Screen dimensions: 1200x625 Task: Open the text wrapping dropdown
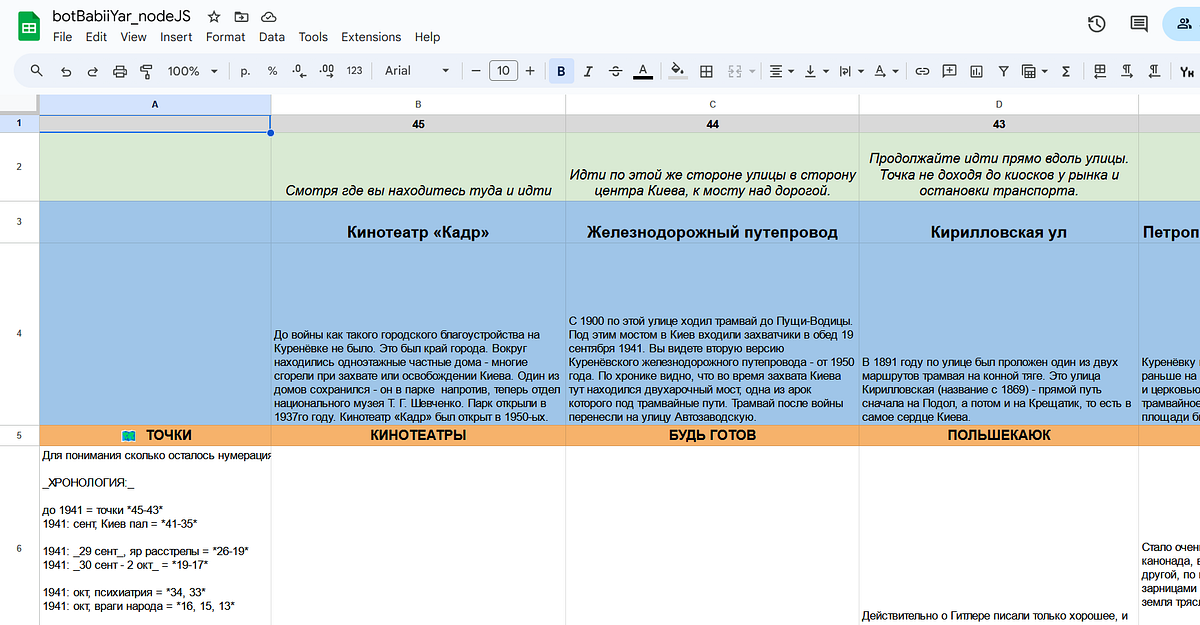(x=850, y=71)
